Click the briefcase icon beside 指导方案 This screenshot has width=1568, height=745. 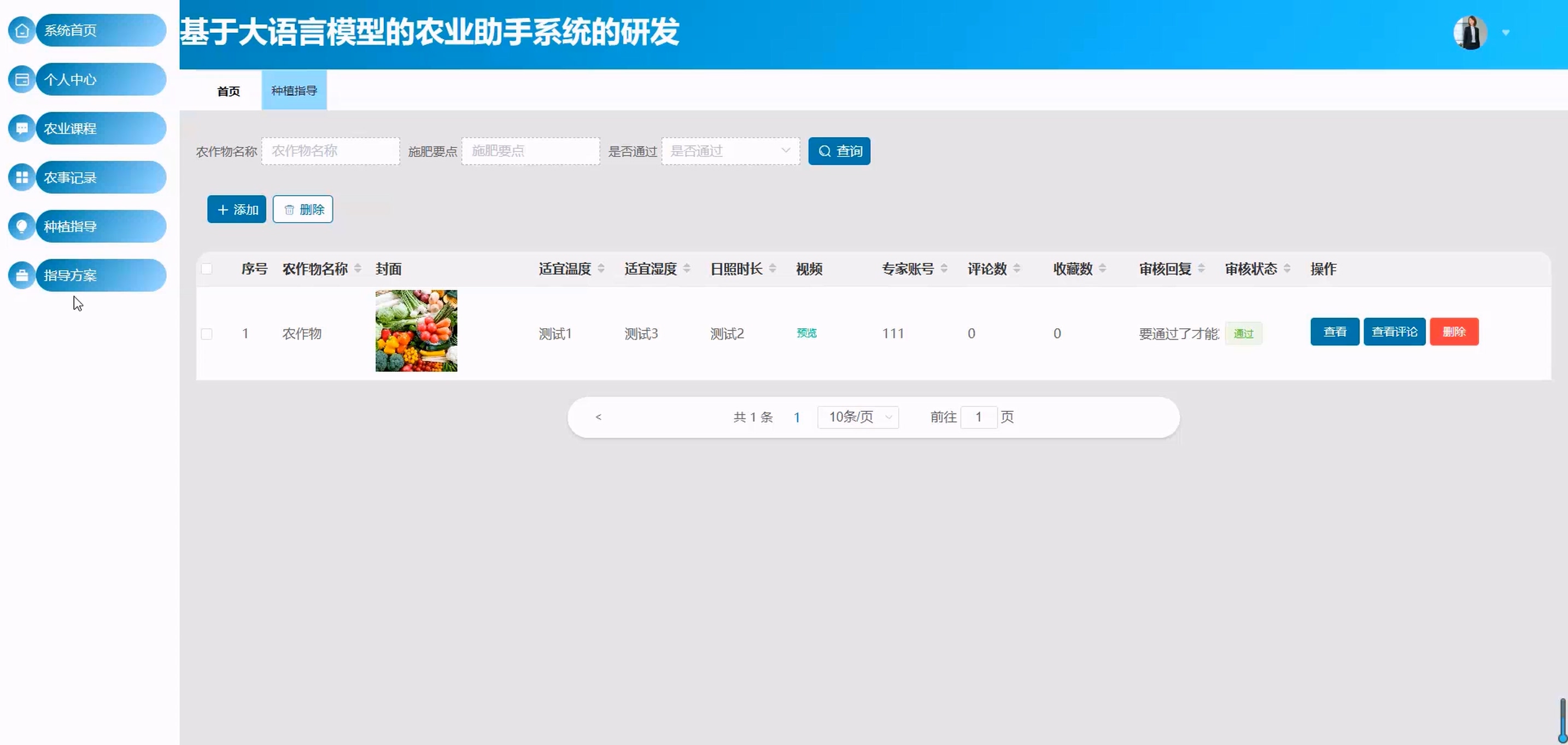click(22, 275)
